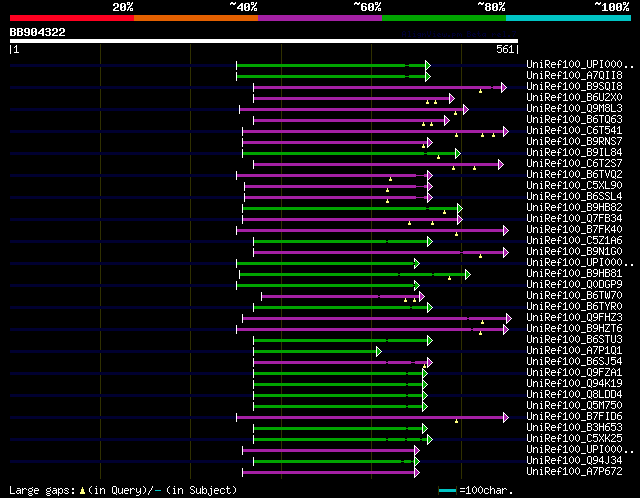Viewport: 640px width, 498px height.
Task: Select the UniRef100_B9HB81 label
Action: click(x=574, y=274)
